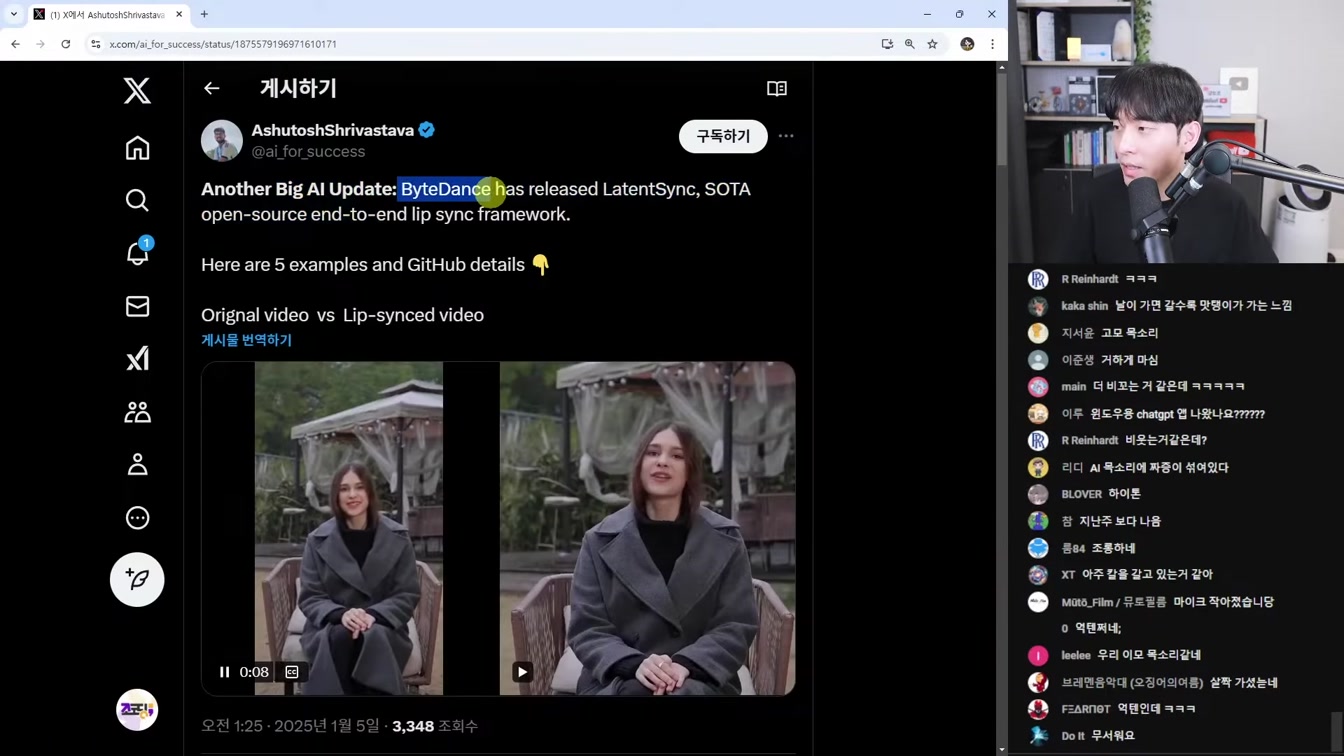Open Notifications bell with 1 badge
Screen dimensions: 1344x756
(137, 253)
